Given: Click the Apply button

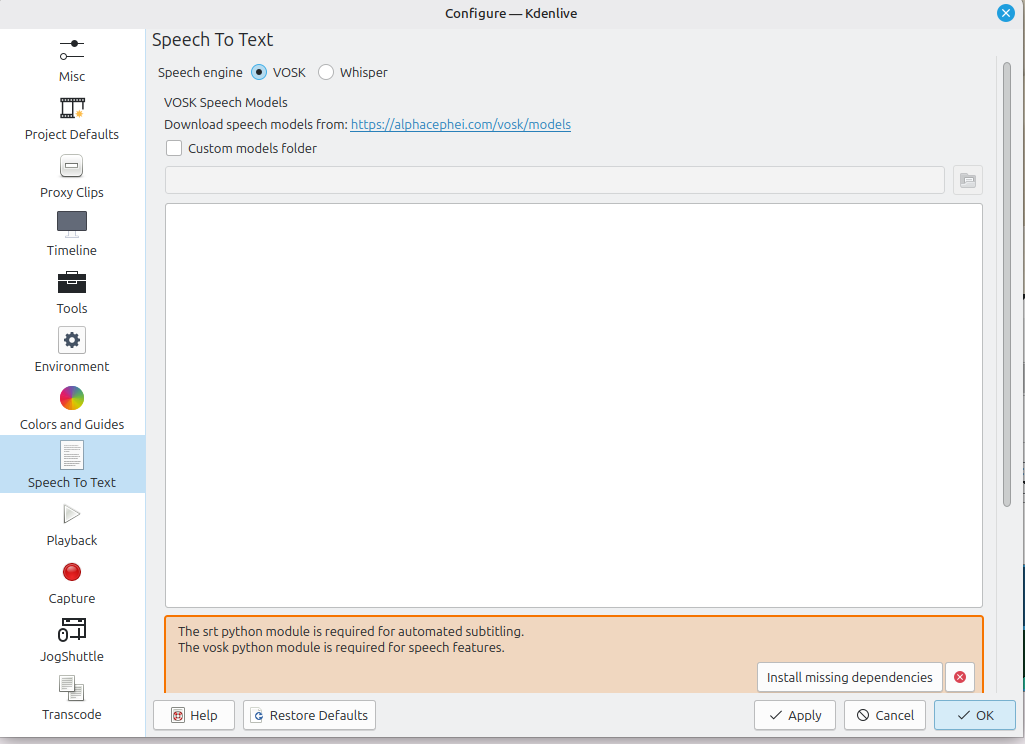Looking at the screenshot, I should tap(795, 715).
